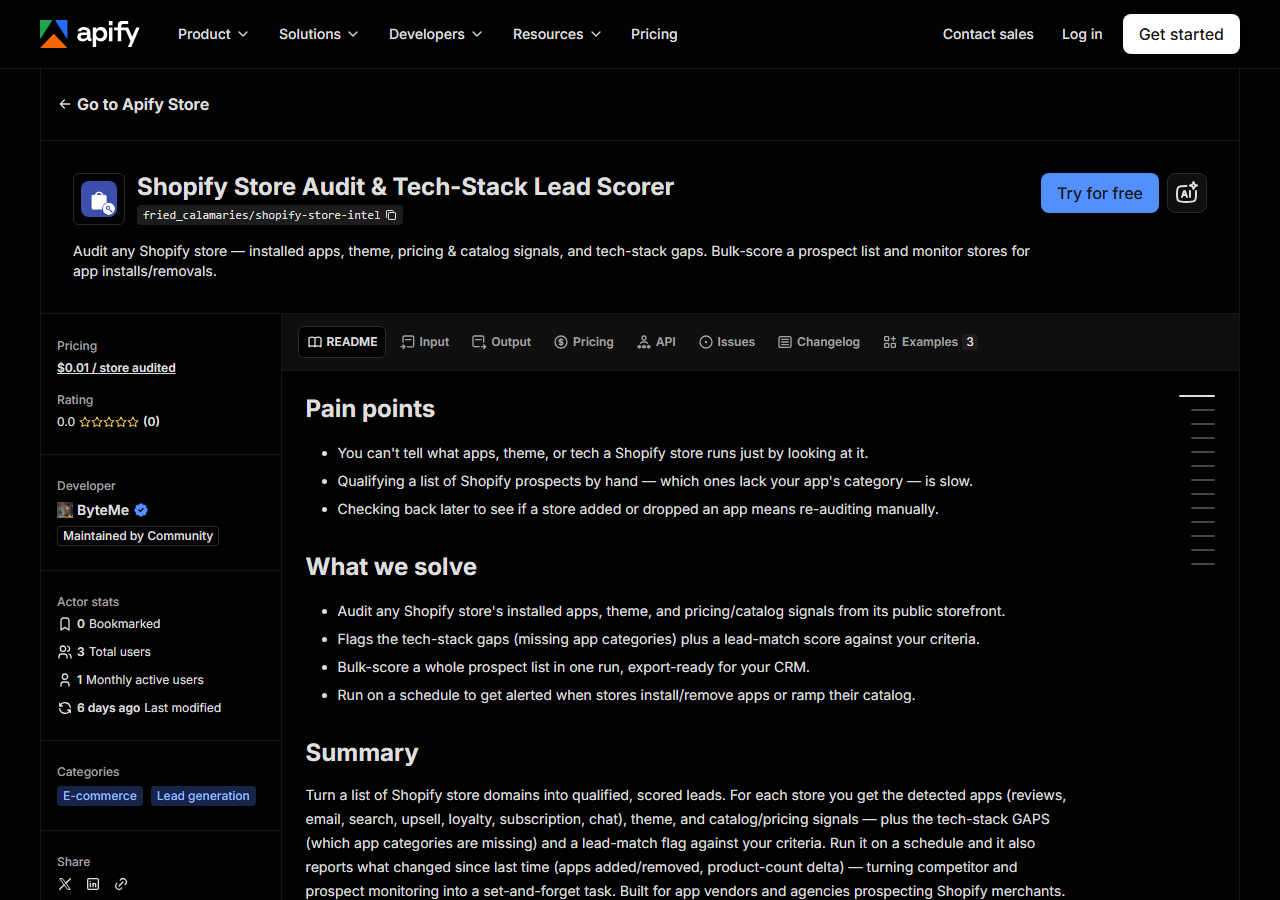Screen dimensions: 1280x900
Task: Switch to the Output tab
Action: pyautogui.click(x=502, y=342)
